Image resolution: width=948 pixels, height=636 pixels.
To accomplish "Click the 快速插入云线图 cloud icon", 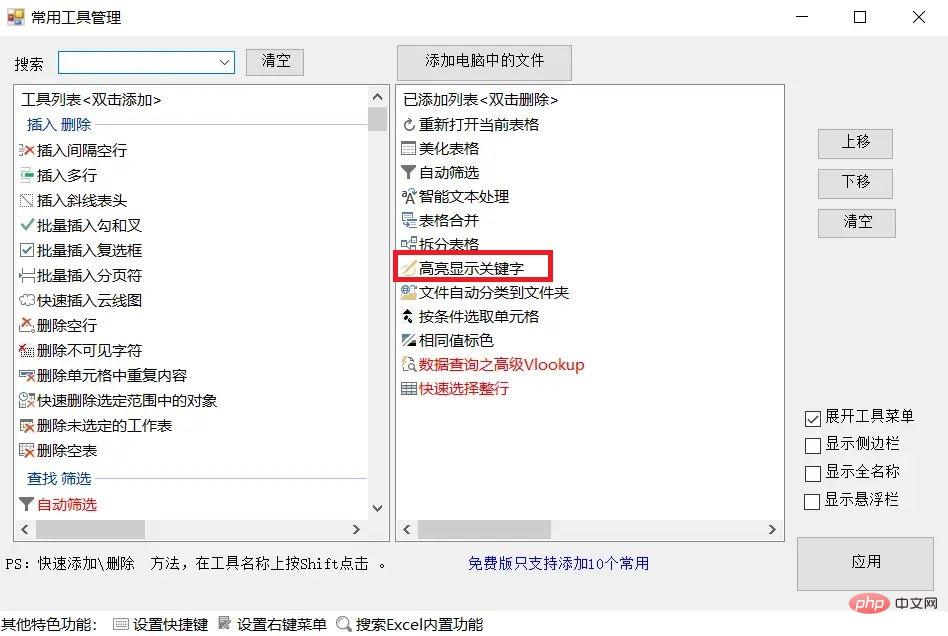I will [27, 300].
